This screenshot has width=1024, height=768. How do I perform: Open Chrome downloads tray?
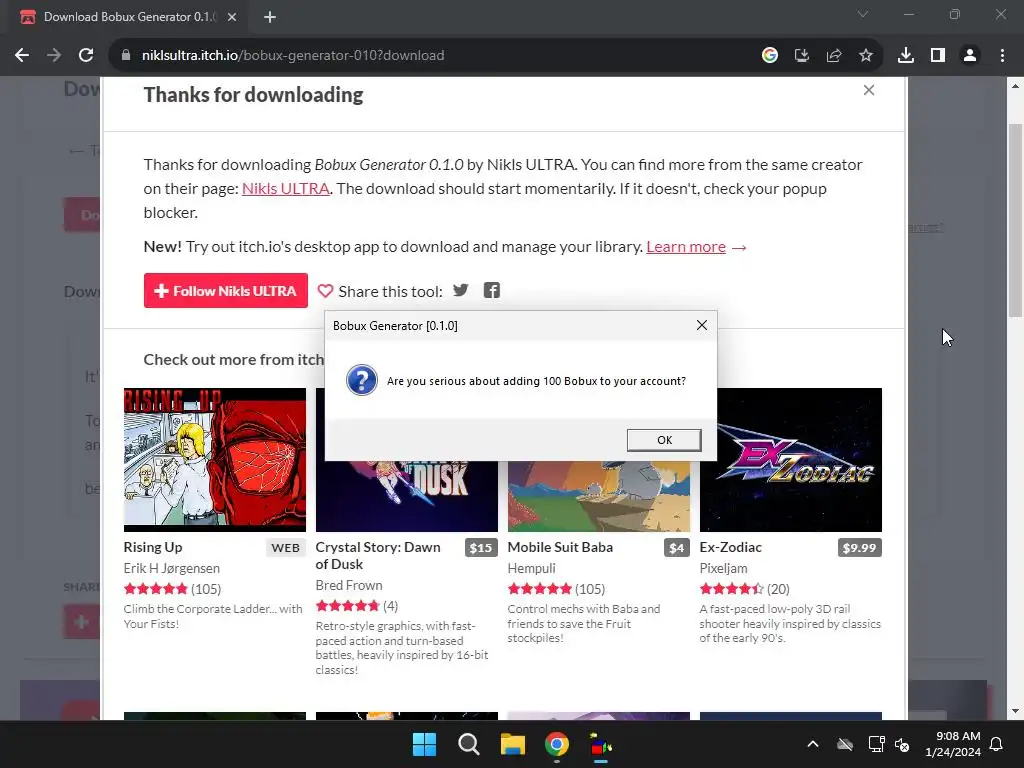tap(906, 56)
